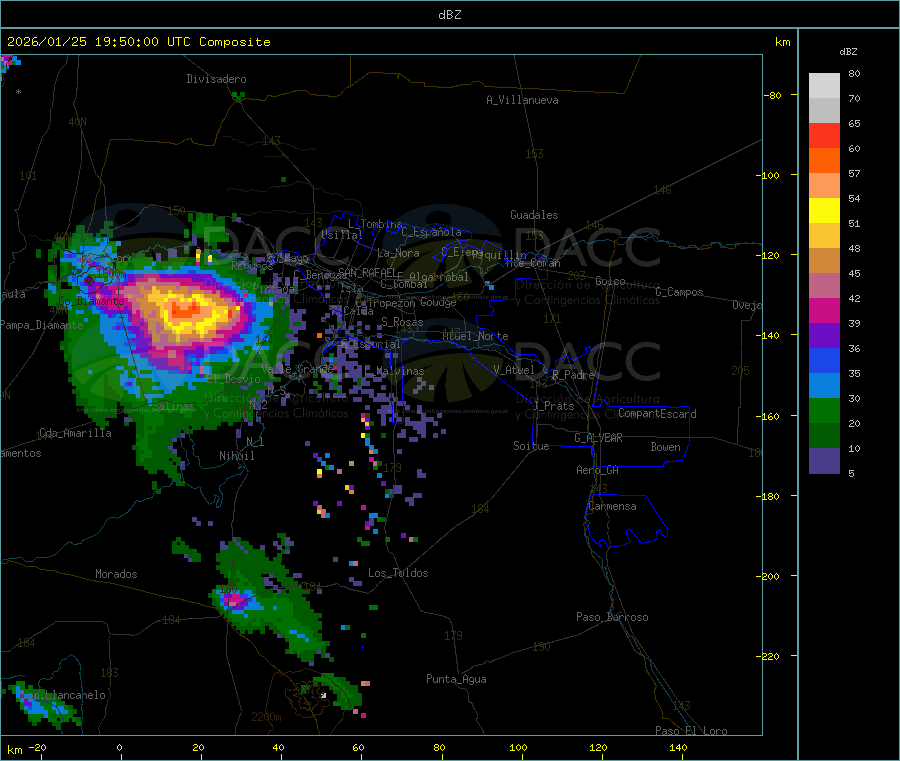Click the '-200' km tick on right axis

pyautogui.click(x=768, y=576)
